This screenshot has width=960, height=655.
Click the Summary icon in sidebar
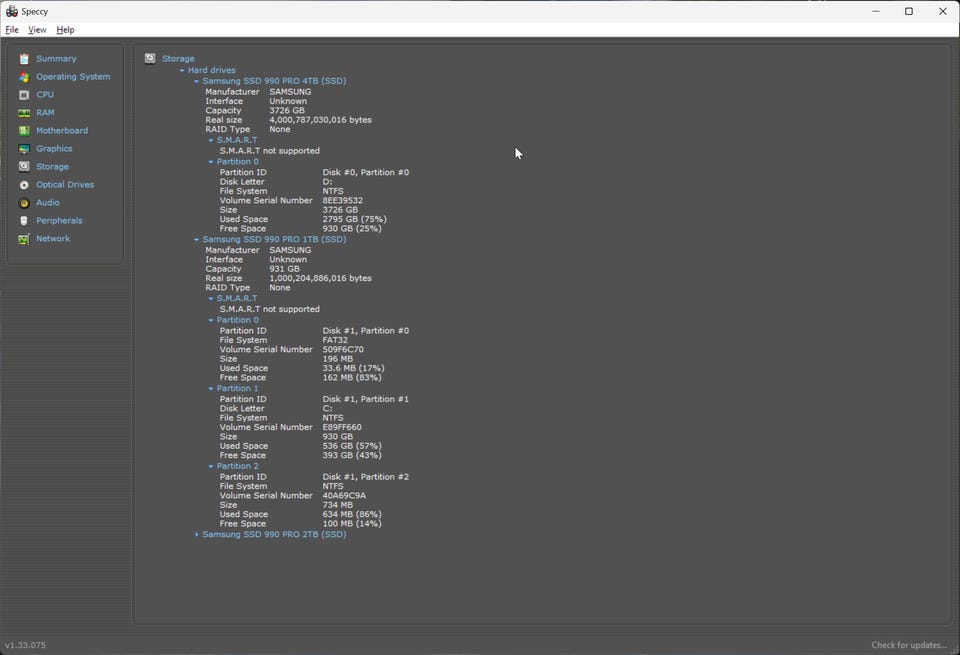tap(24, 59)
